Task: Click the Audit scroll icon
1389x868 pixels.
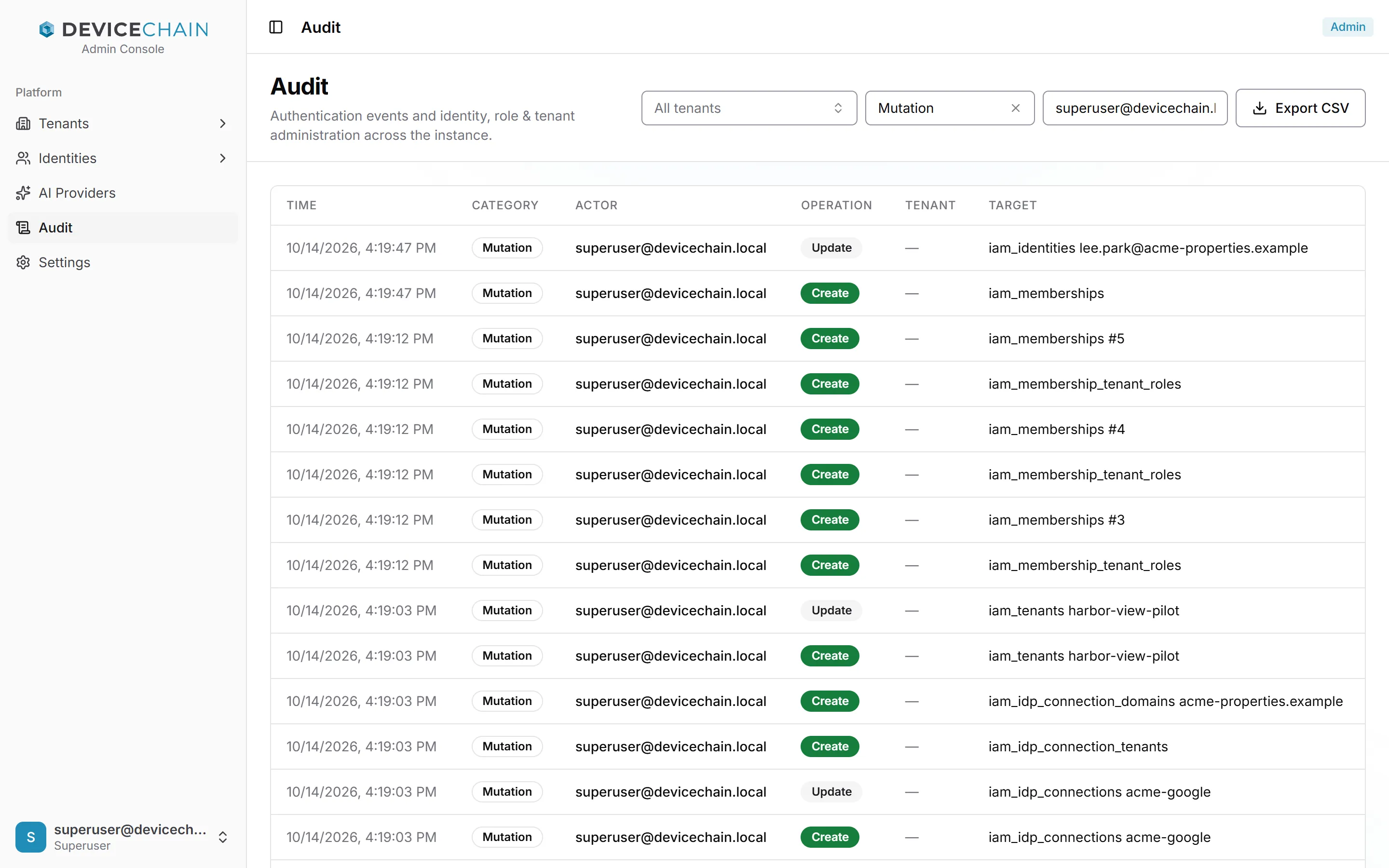Action: tap(23, 228)
